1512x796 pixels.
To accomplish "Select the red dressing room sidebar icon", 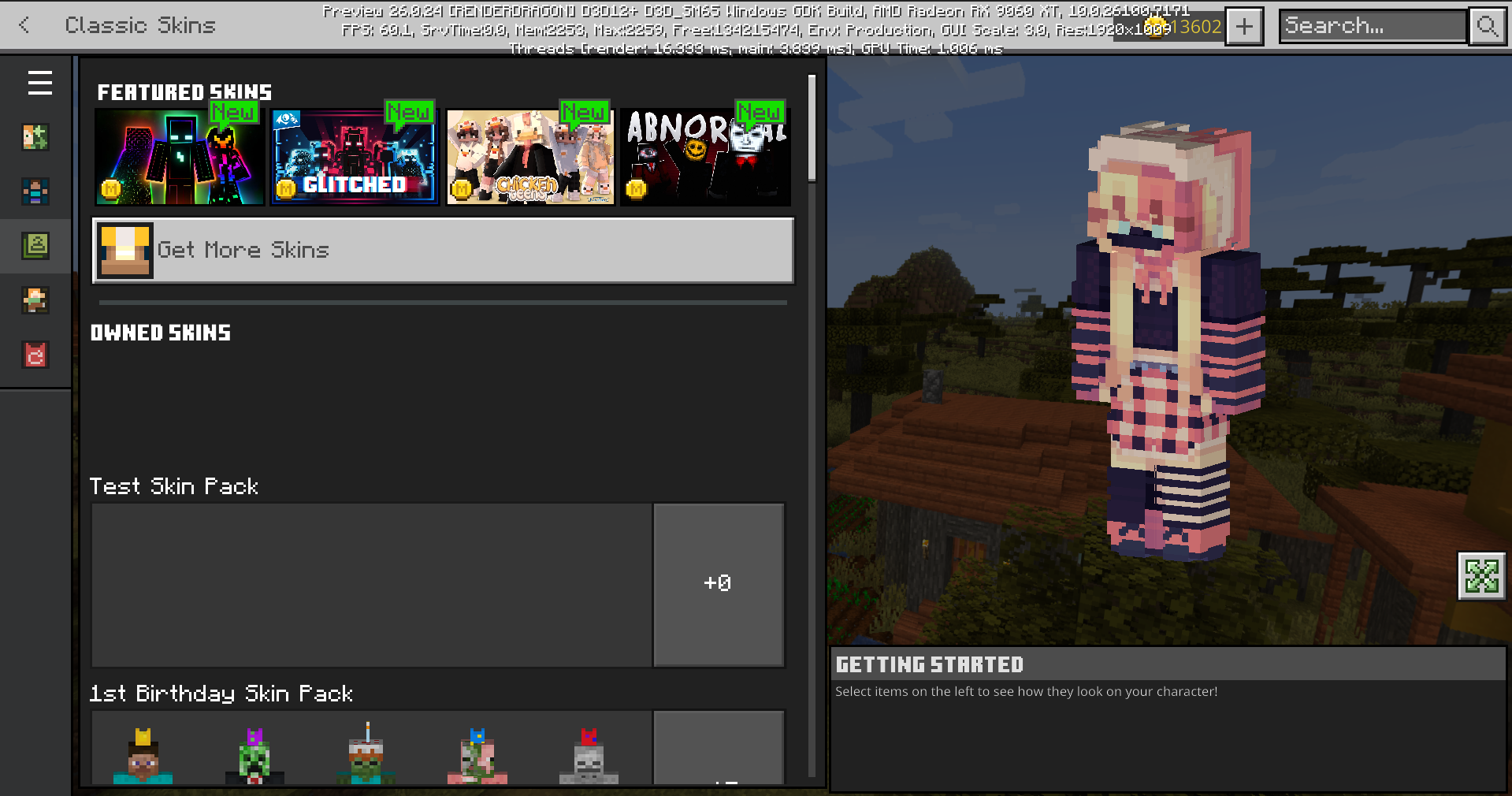I will 35,355.
